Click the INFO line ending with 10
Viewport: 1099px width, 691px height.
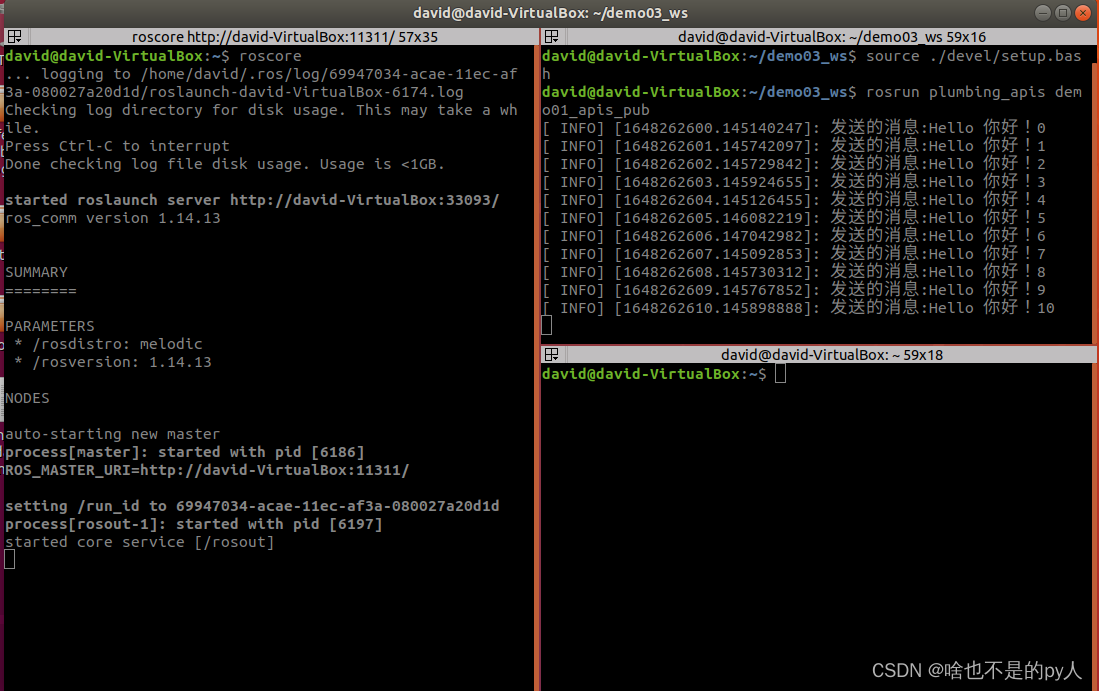(798, 308)
